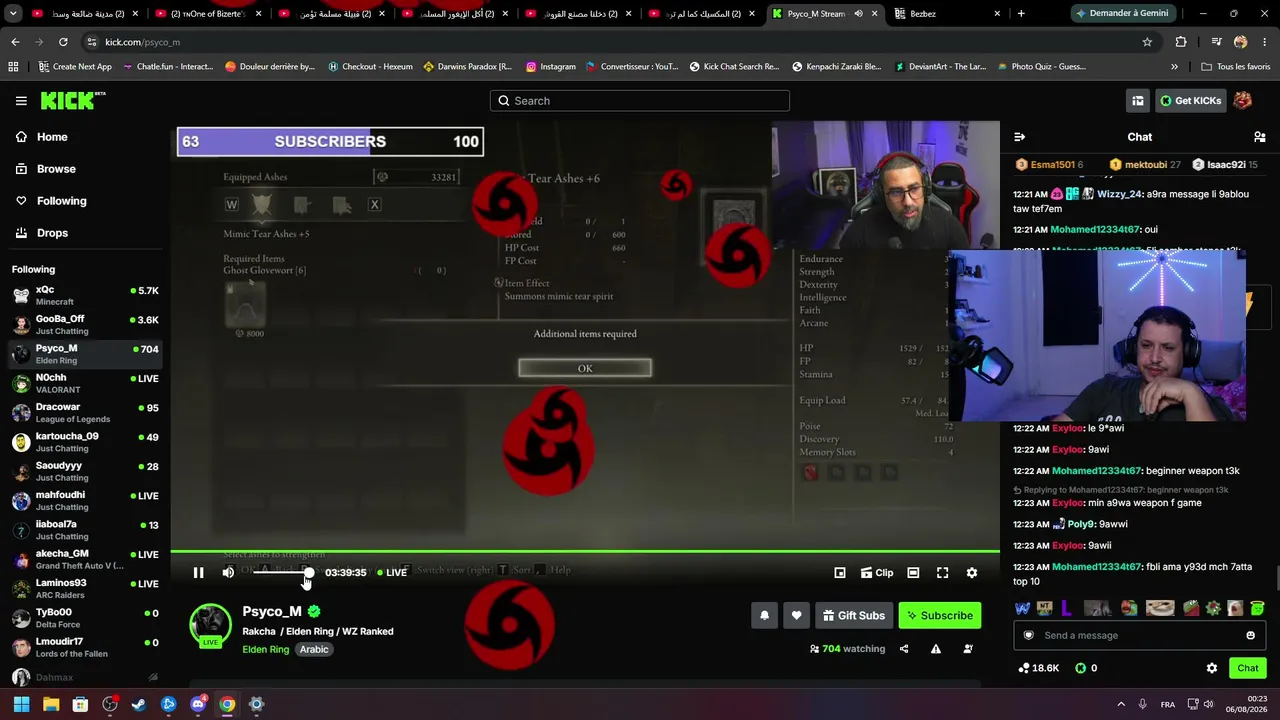Mute the Psyco_M Stream tab audio
Screen dimensions: 1280x720
858,14
